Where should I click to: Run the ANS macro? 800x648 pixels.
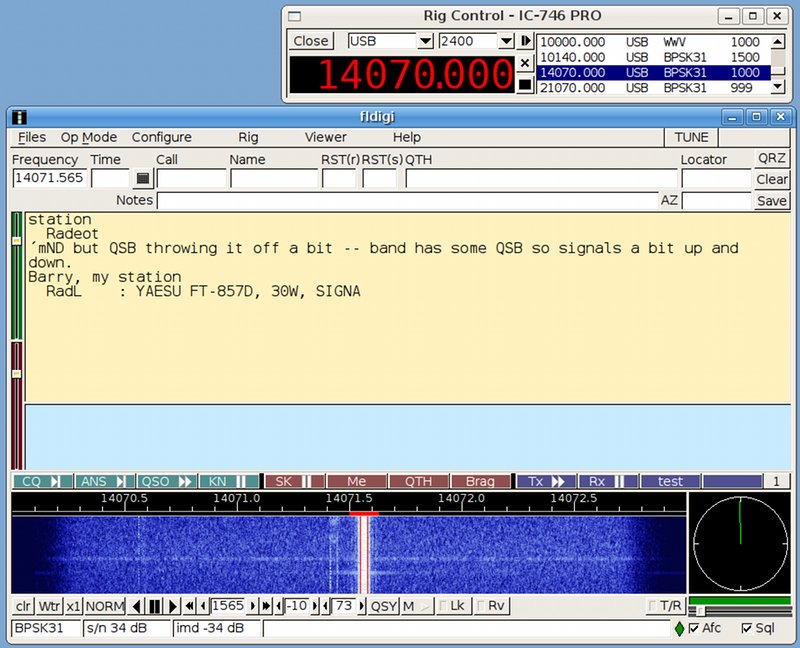105,482
